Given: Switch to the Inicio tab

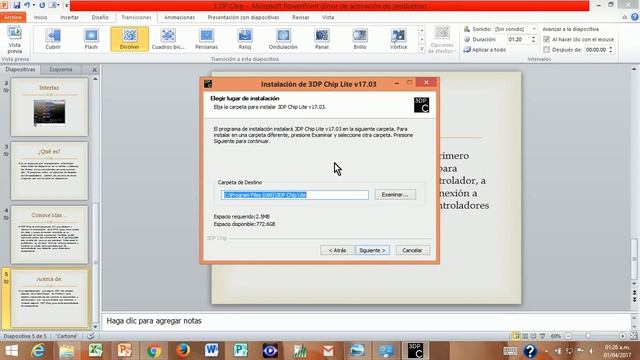Looking at the screenshot, I should pos(40,18).
